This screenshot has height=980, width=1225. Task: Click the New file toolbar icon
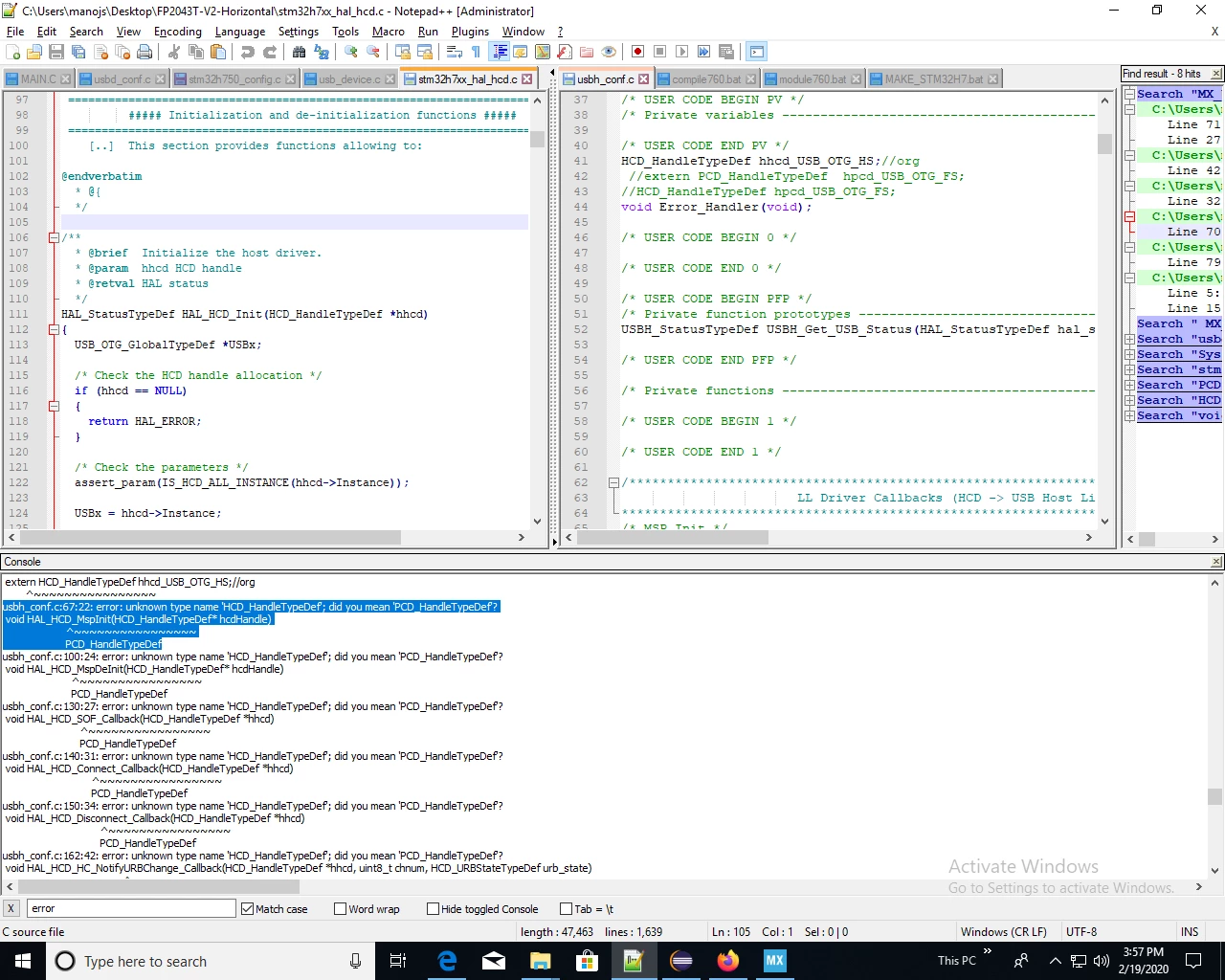point(13,52)
